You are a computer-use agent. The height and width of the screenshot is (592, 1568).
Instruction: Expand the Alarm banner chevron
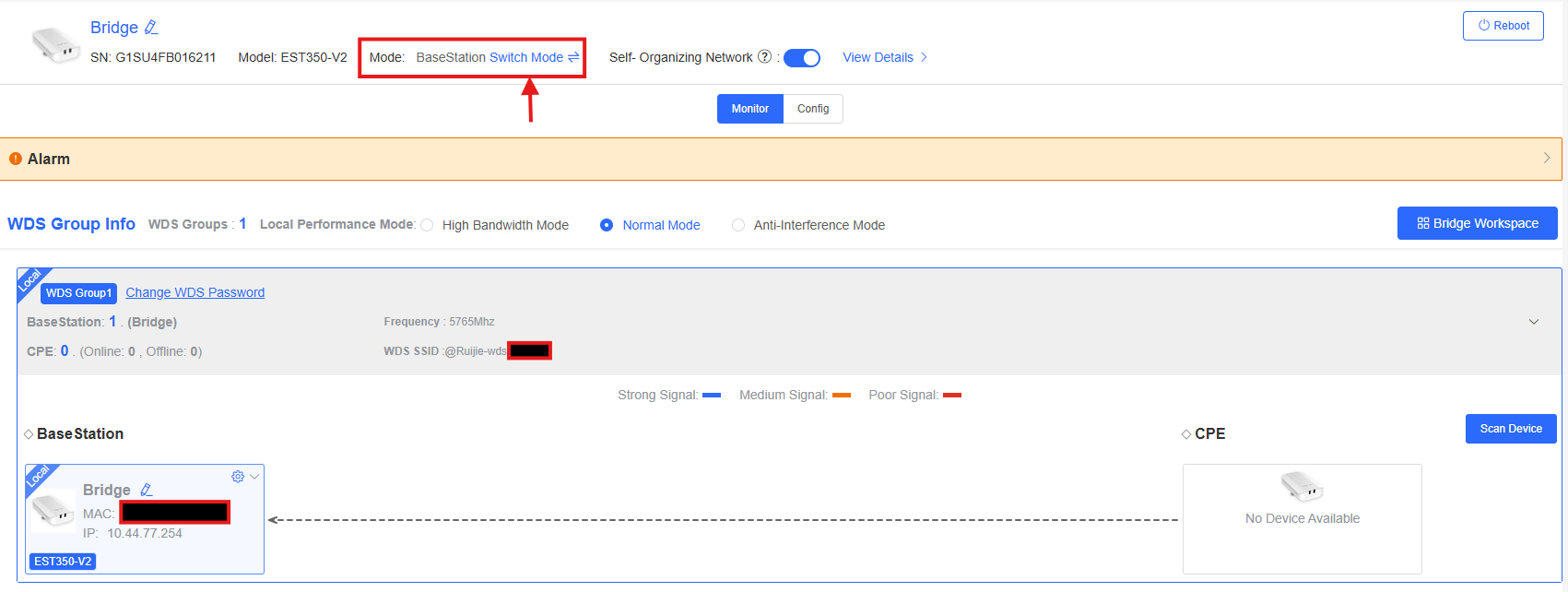[1547, 159]
